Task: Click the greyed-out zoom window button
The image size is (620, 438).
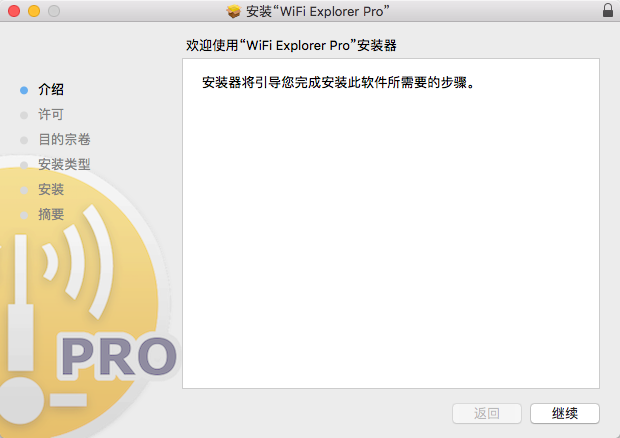Action: coord(54,11)
